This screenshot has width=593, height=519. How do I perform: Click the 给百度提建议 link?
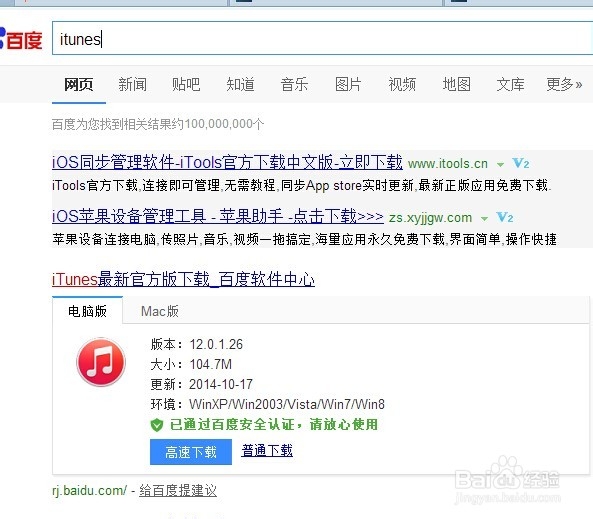[x=178, y=490]
